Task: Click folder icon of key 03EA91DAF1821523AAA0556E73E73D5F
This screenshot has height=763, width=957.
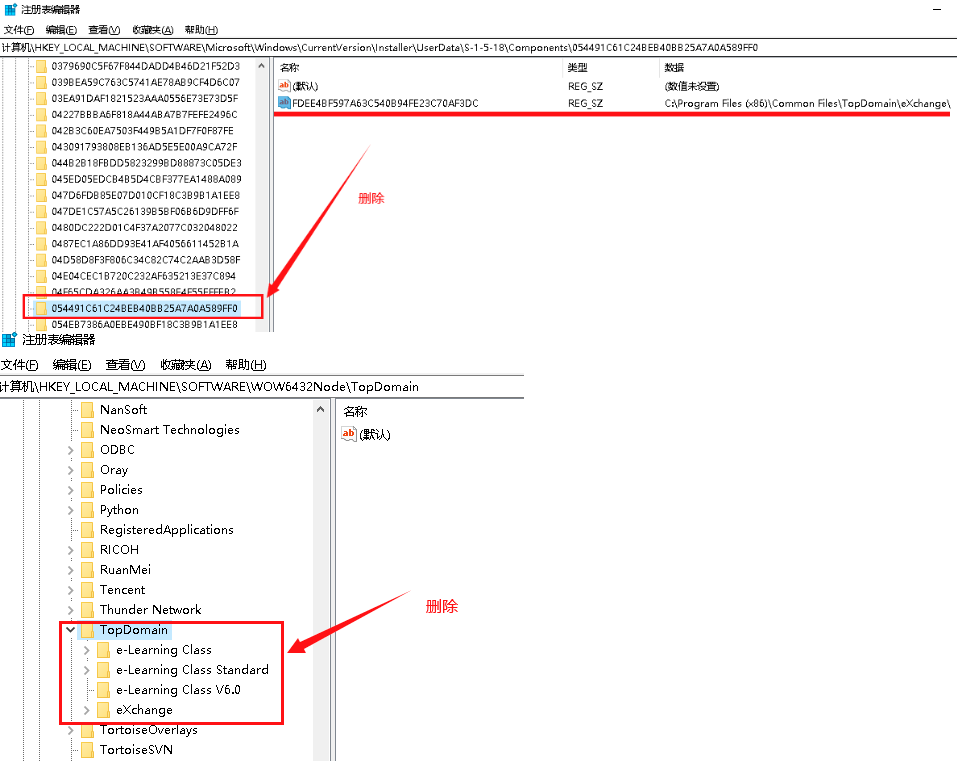Action: [41, 98]
